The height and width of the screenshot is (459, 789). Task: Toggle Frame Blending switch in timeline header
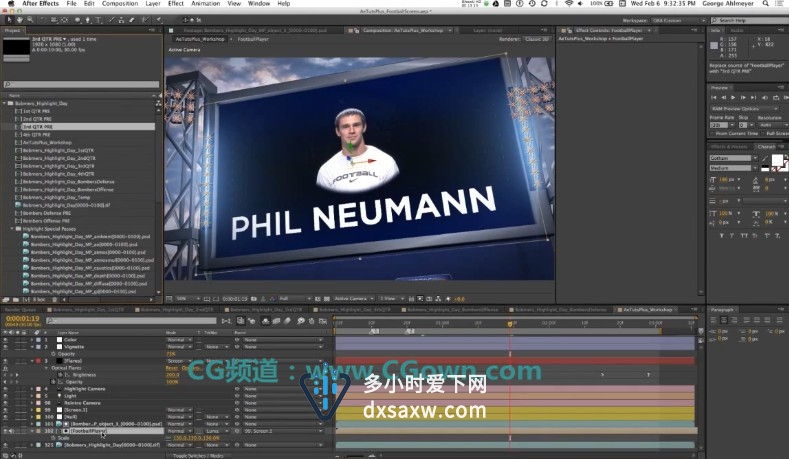276,321
